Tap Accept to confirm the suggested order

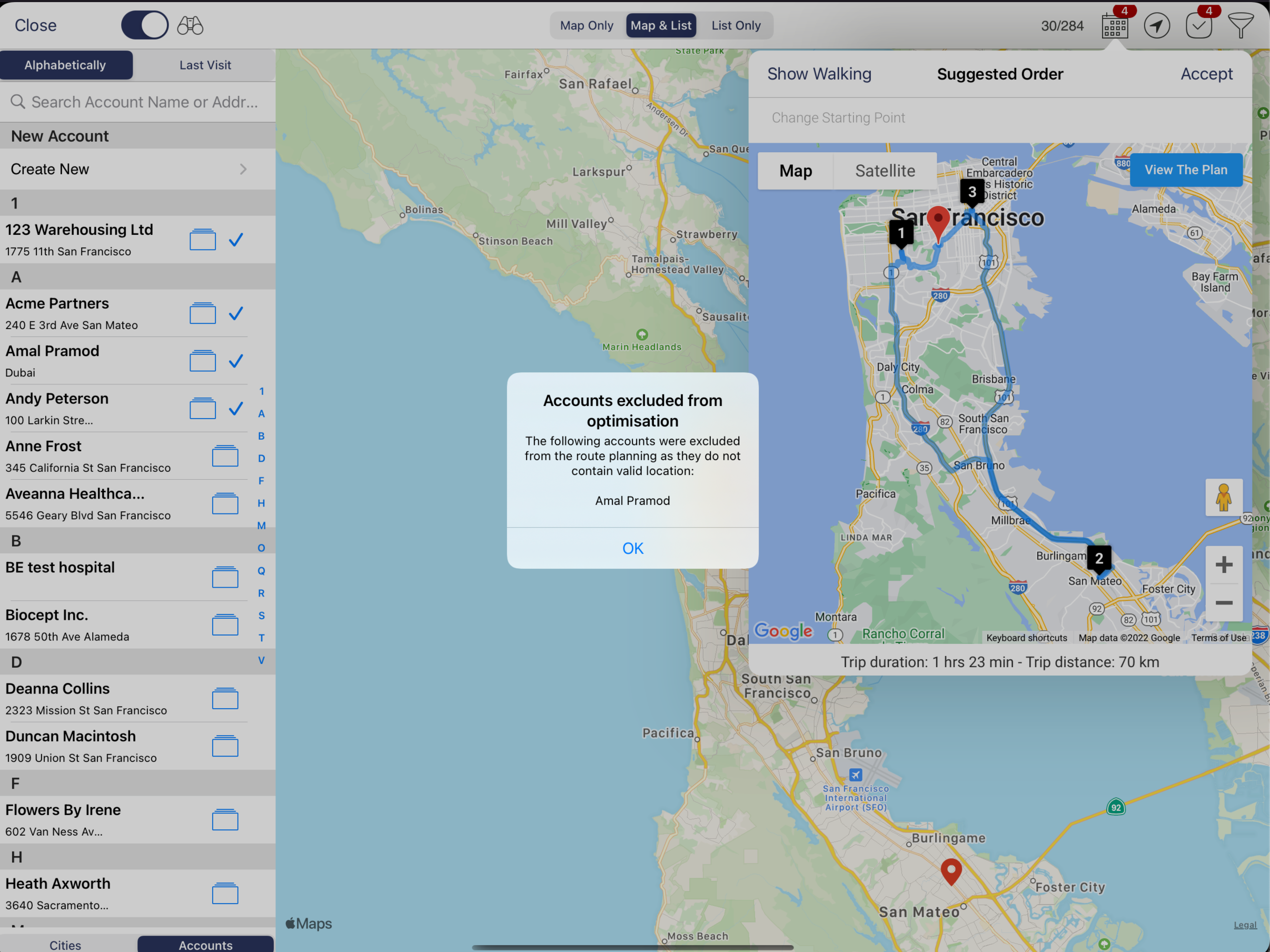[1206, 74]
